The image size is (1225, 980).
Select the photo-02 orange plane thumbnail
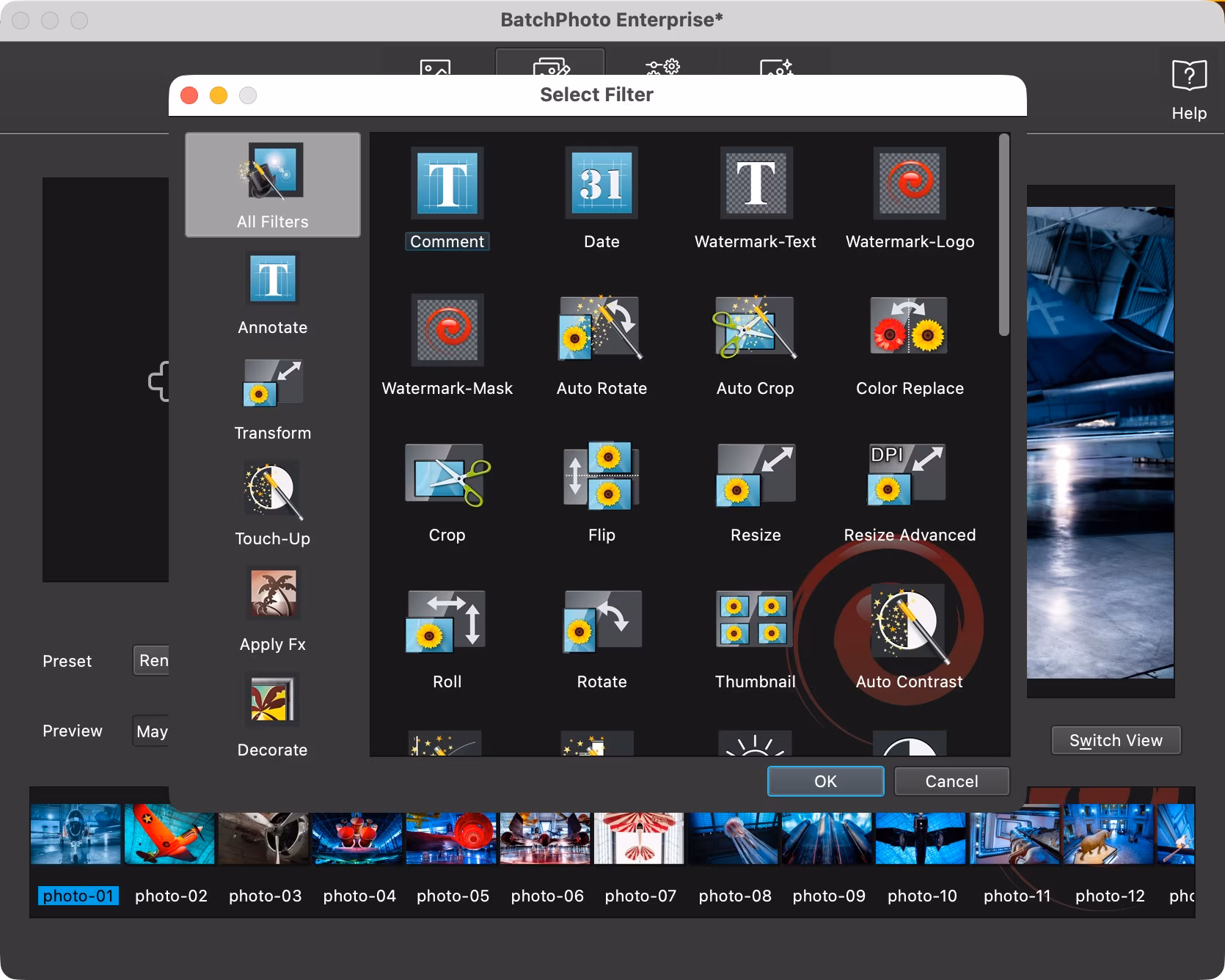(169, 834)
